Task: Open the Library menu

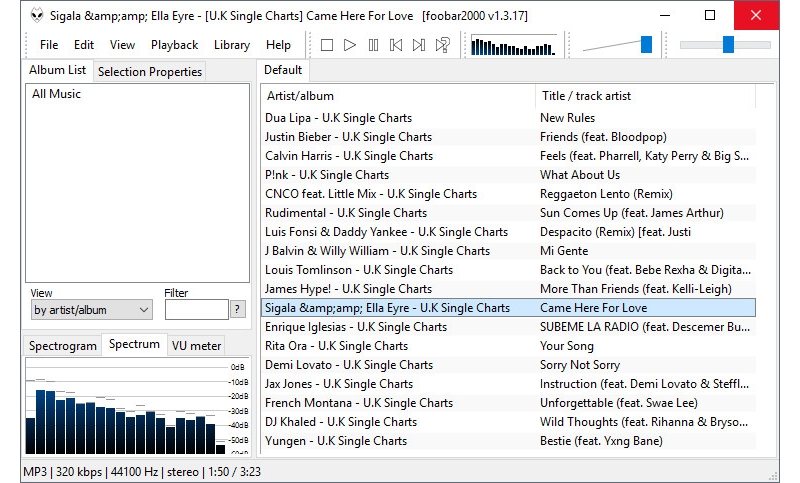Action: click(232, 45)
